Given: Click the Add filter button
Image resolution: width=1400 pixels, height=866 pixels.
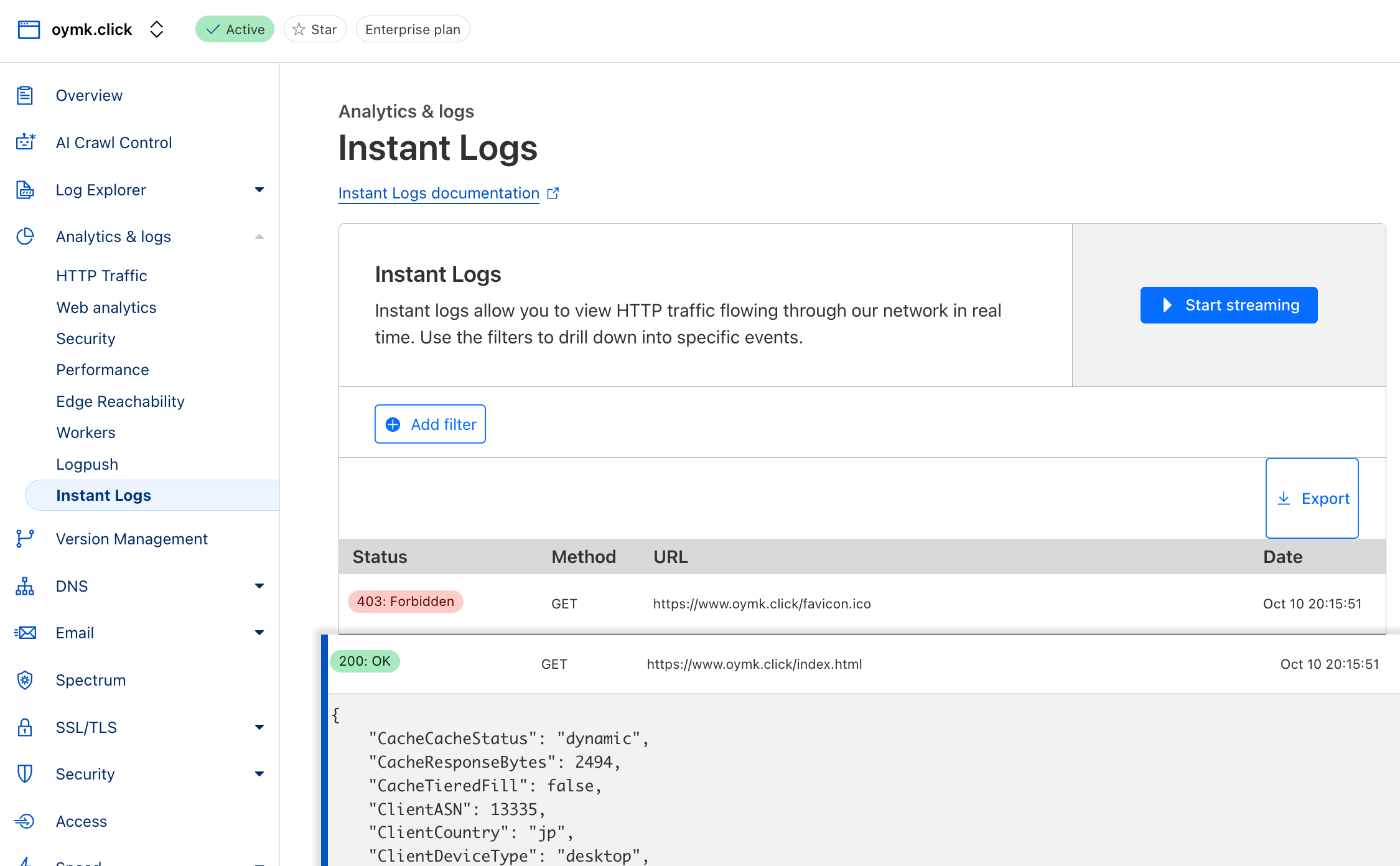Looking at the screenshot, I should pos(430,424).
